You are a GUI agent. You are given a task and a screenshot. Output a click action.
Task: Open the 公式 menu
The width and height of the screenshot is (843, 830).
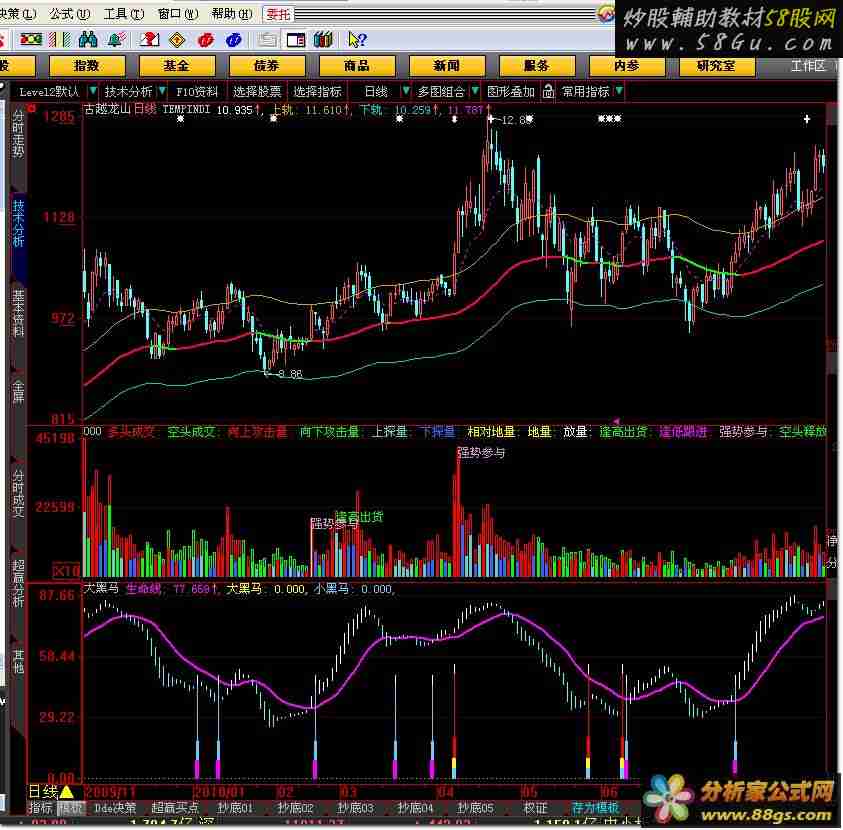(x=70, y=14)
